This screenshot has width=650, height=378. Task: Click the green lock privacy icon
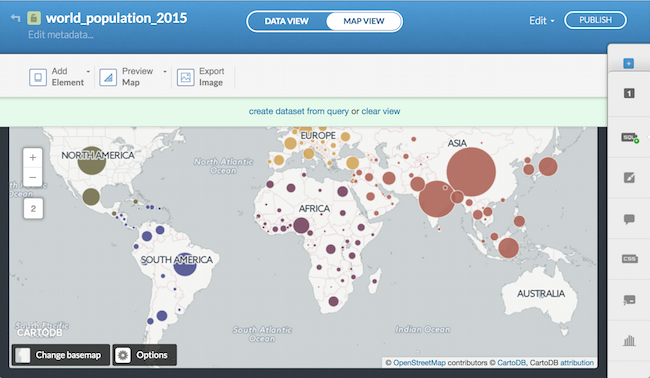point(34,18)
